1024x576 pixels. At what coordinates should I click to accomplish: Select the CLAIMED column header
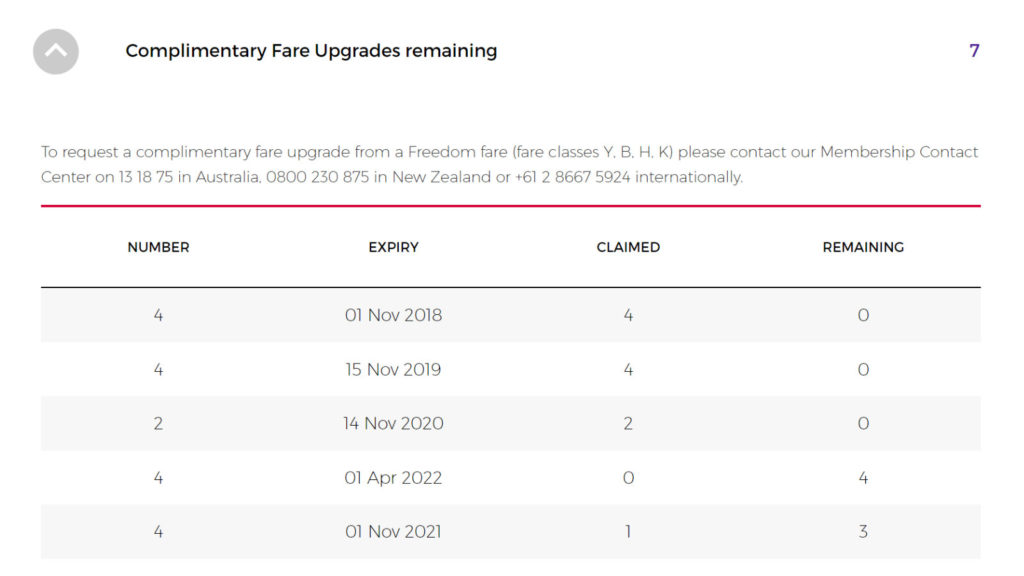click(628, 248)
